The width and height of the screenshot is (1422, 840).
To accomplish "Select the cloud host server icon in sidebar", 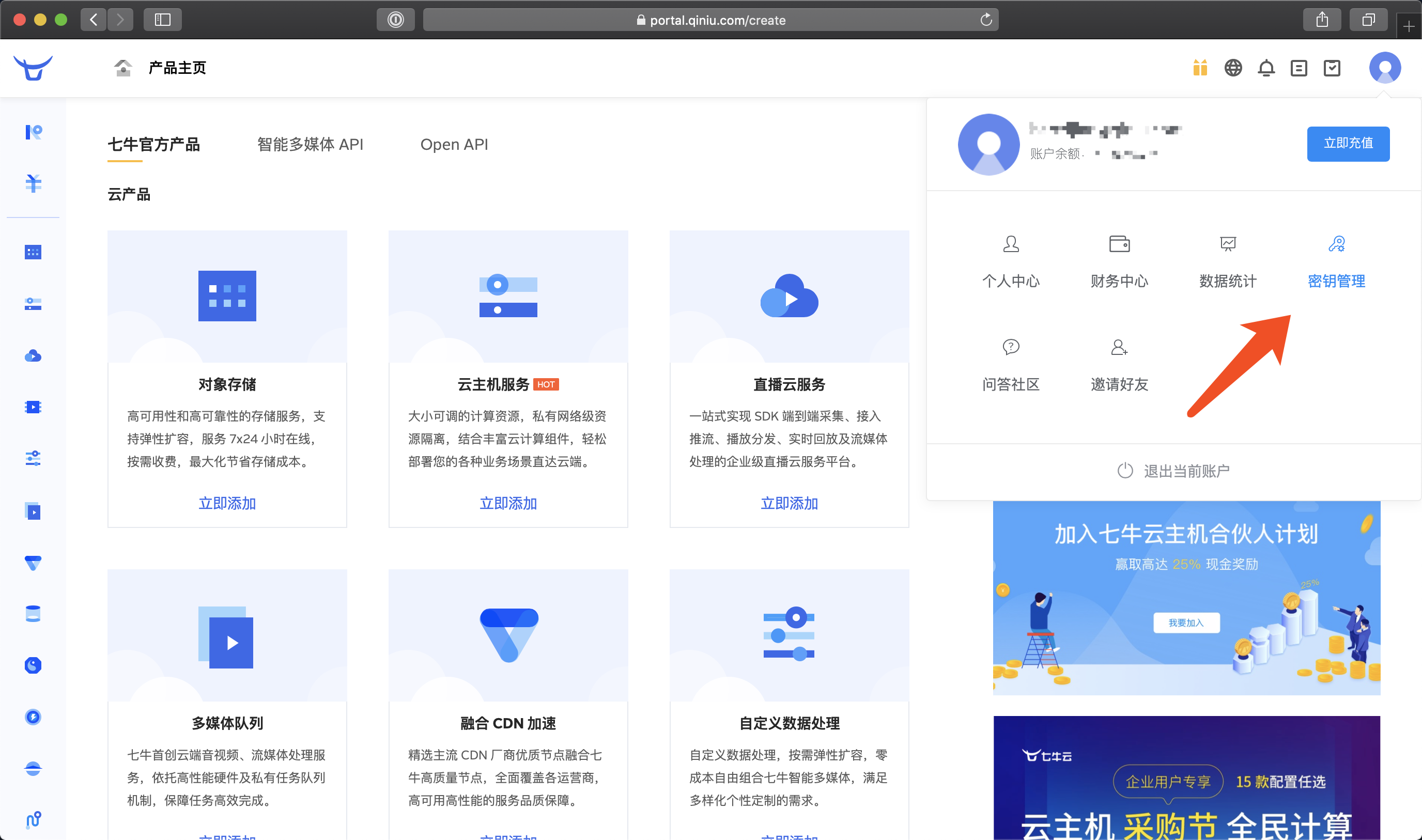I will click(x=33, y=304).
